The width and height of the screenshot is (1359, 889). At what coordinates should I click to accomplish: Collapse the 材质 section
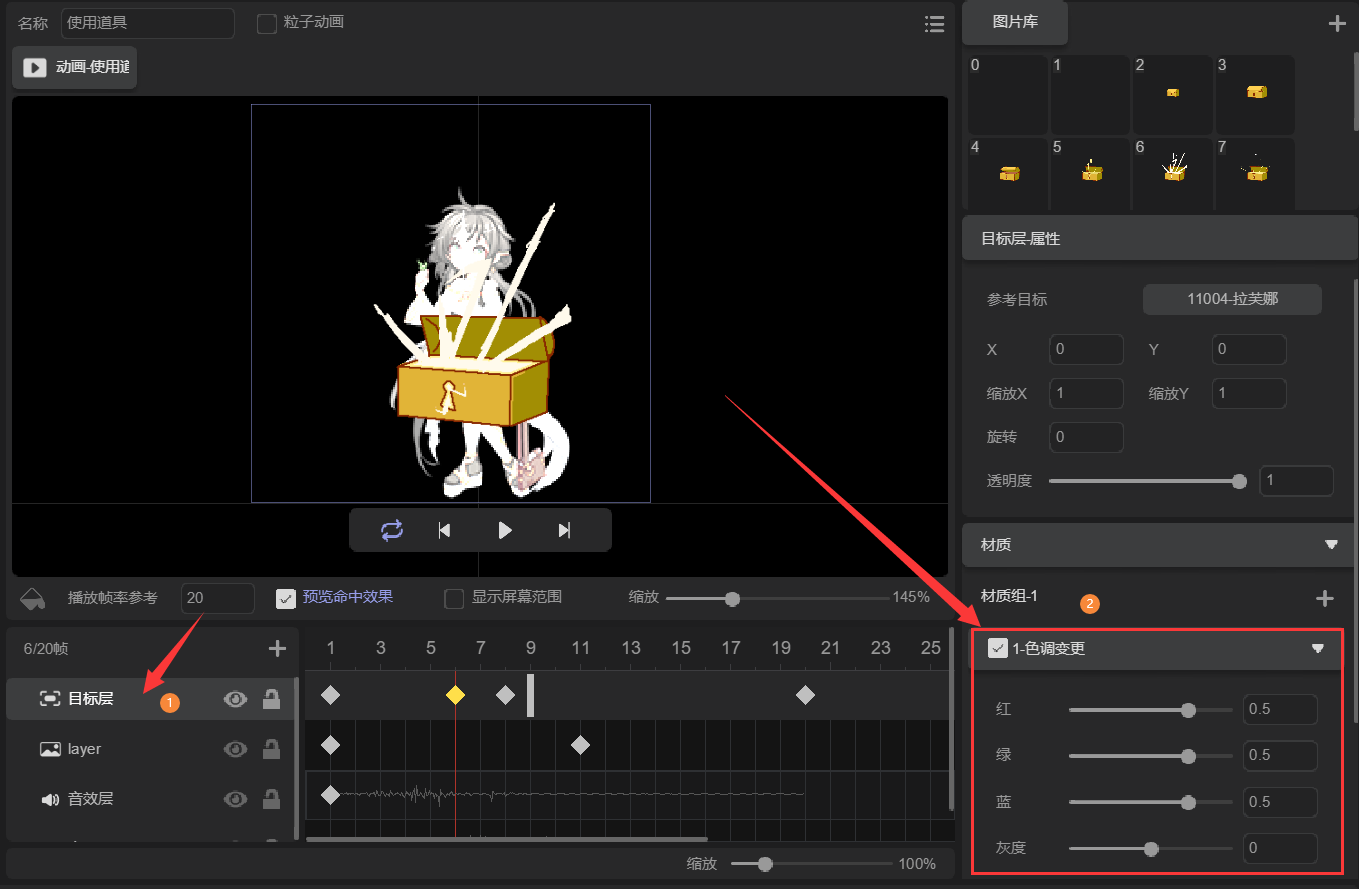[x=1331, y=545]
